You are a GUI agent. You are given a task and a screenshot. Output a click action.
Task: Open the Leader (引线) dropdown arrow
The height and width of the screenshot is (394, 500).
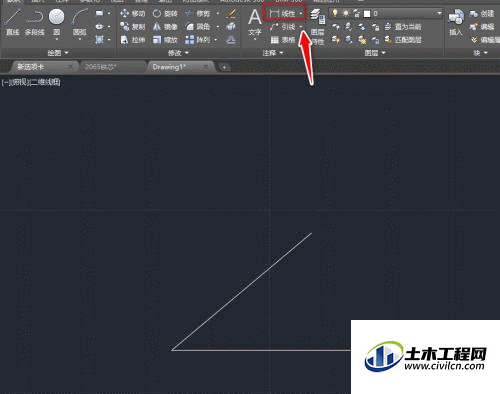(x=301, y=27)
